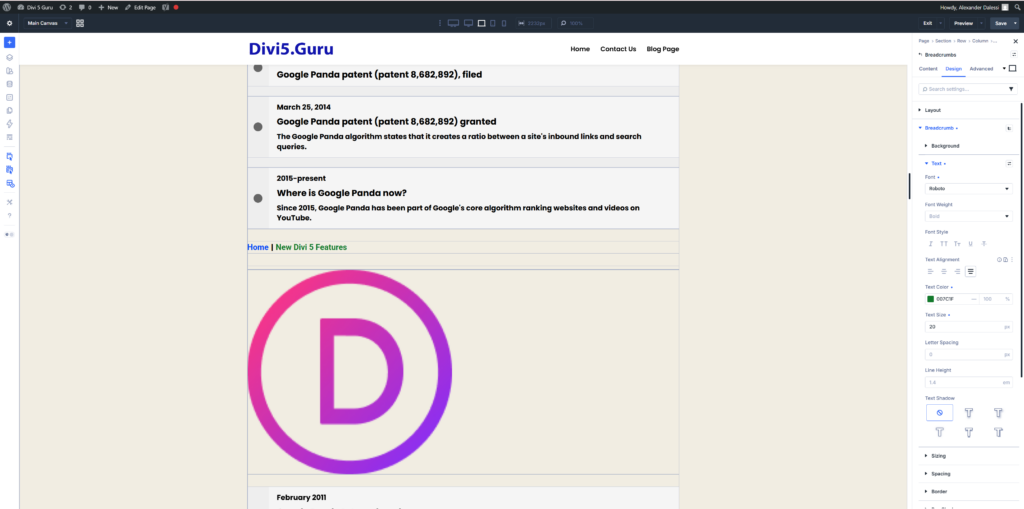1024x509 pixels.
Task: Apply small-caps Tt font style
Action: tap(957, 244)
